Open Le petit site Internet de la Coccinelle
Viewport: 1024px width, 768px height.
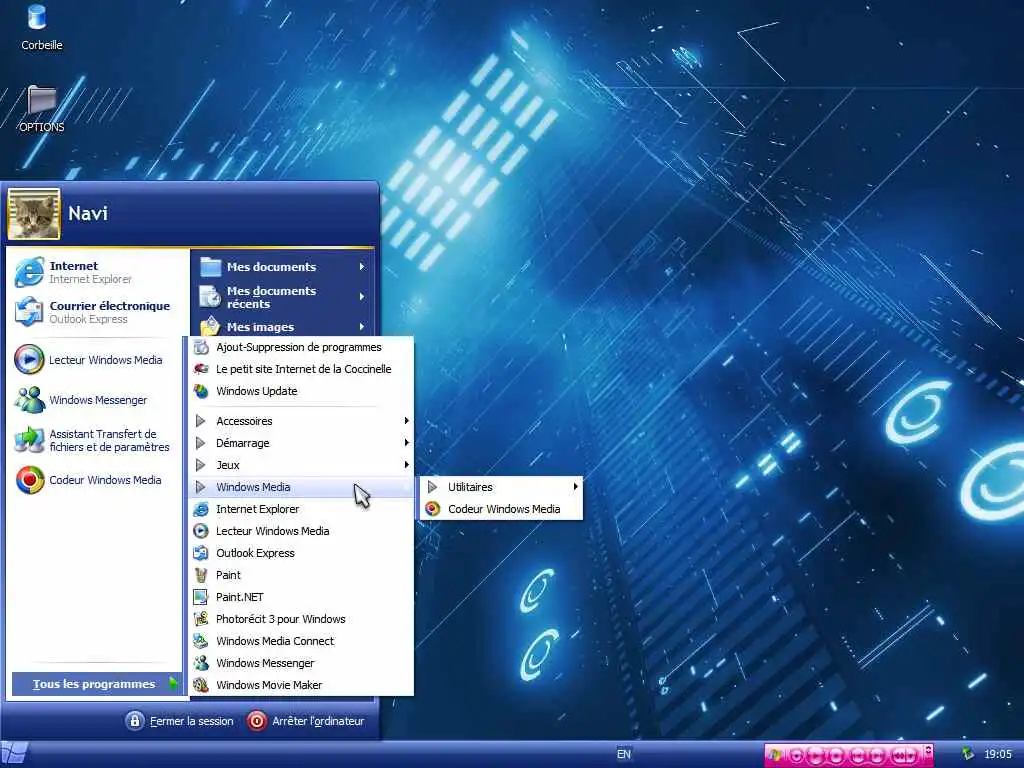point(300,369)
